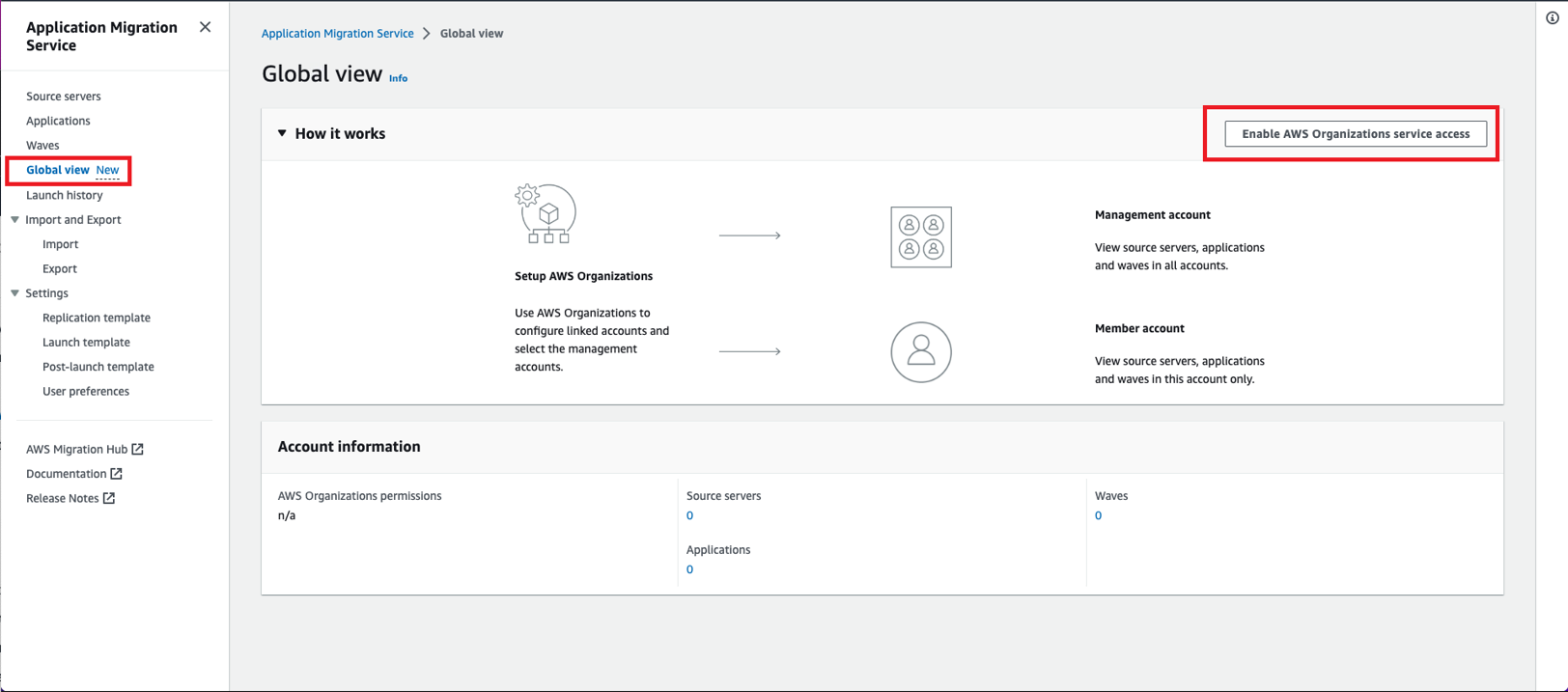This screenshot has width=1568, height=692.
Task: Open the Import page
Action: (61, 244)
